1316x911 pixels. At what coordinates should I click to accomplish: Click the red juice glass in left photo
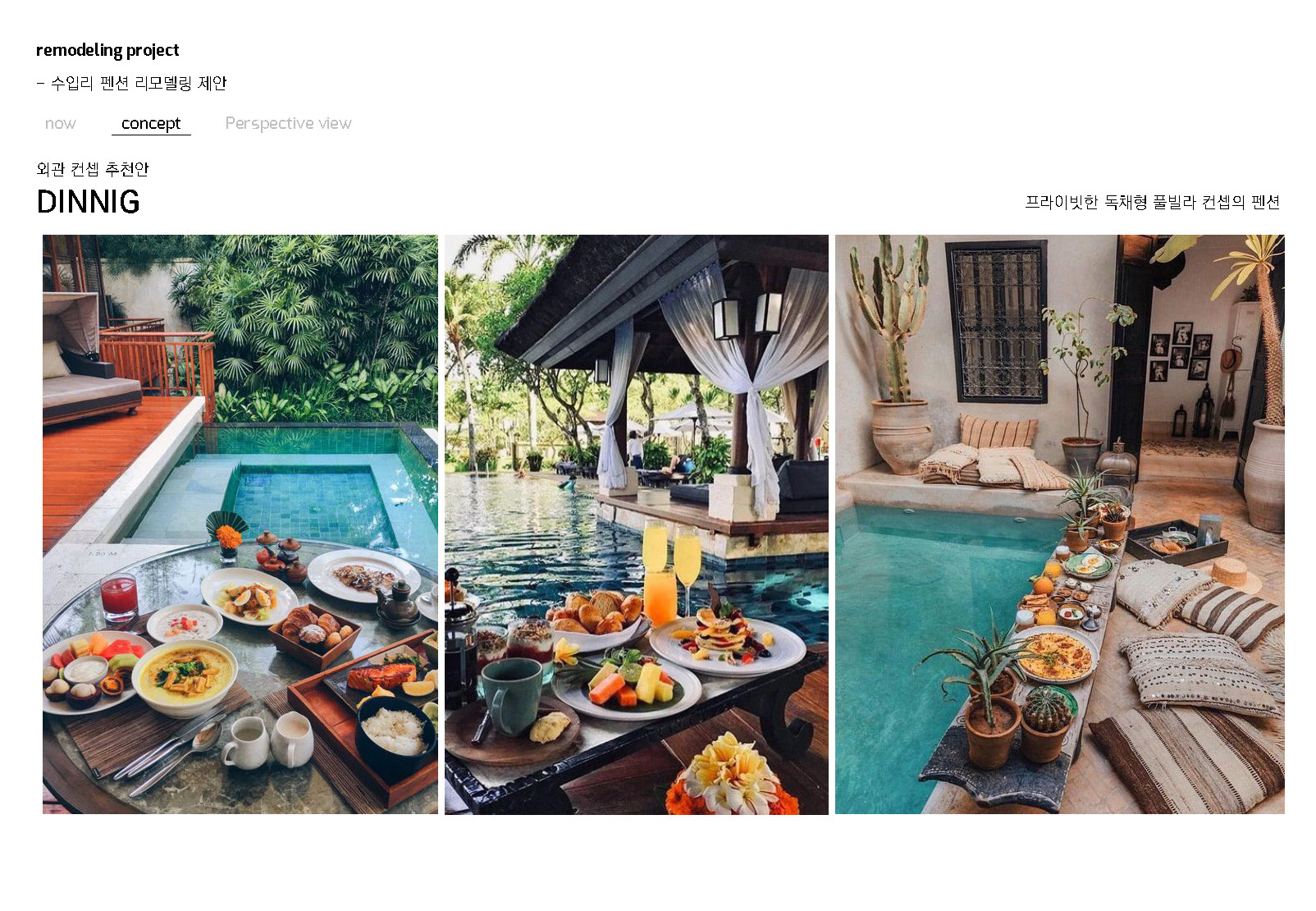(x=119, y=597)
